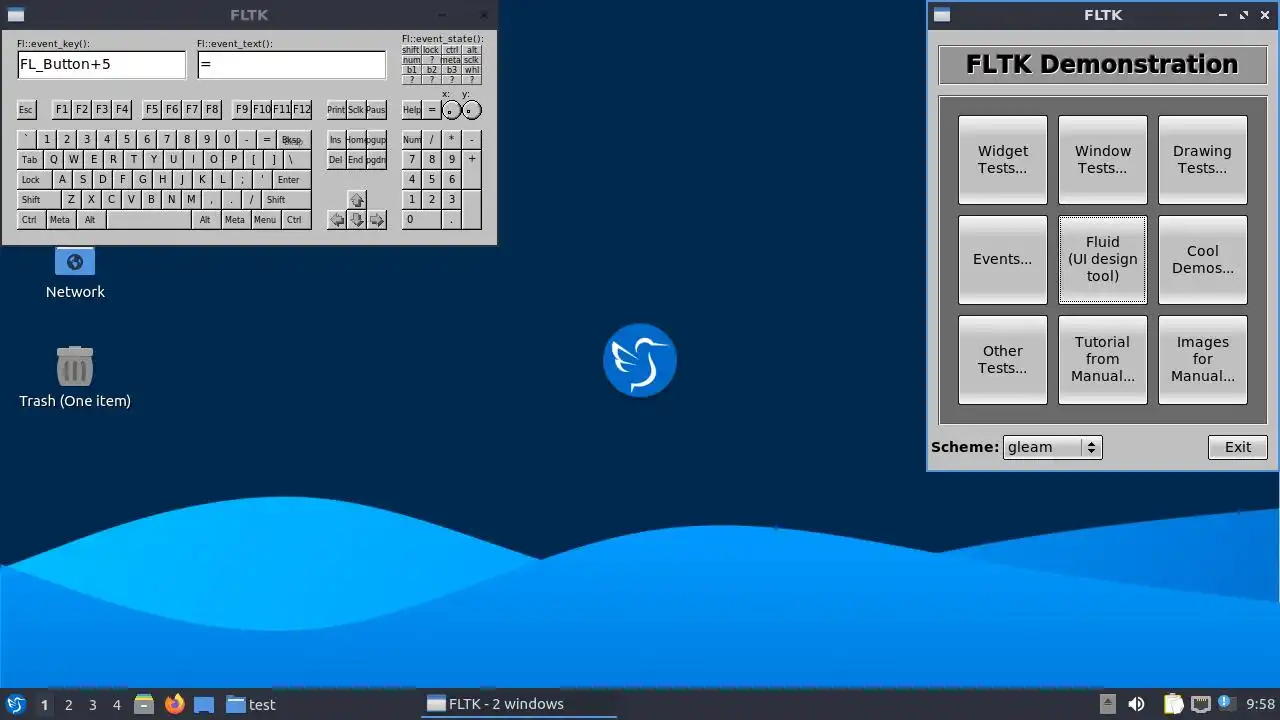Click the Esc key button
This screenshot has height=720, width=1280.
26,109
